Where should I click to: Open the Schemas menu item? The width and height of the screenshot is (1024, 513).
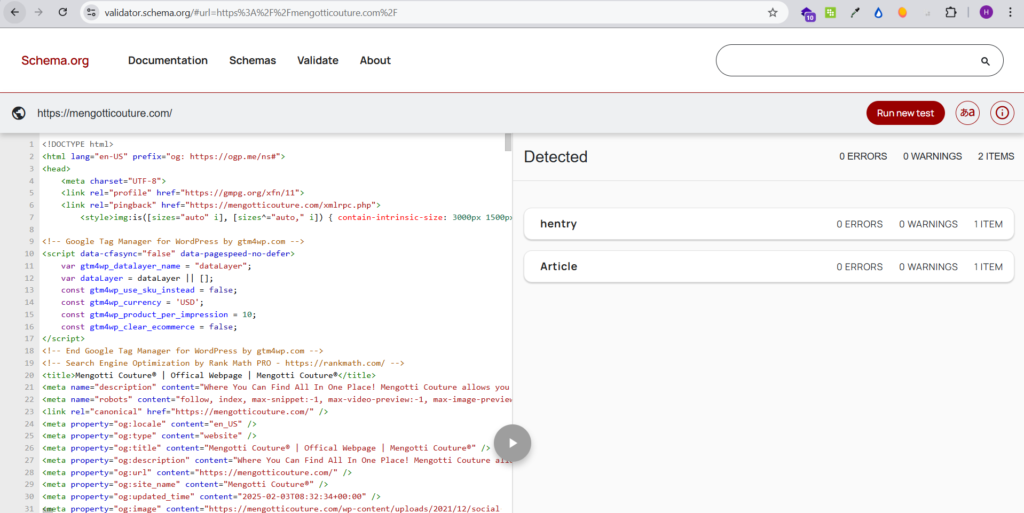click(x=253, y=60)
